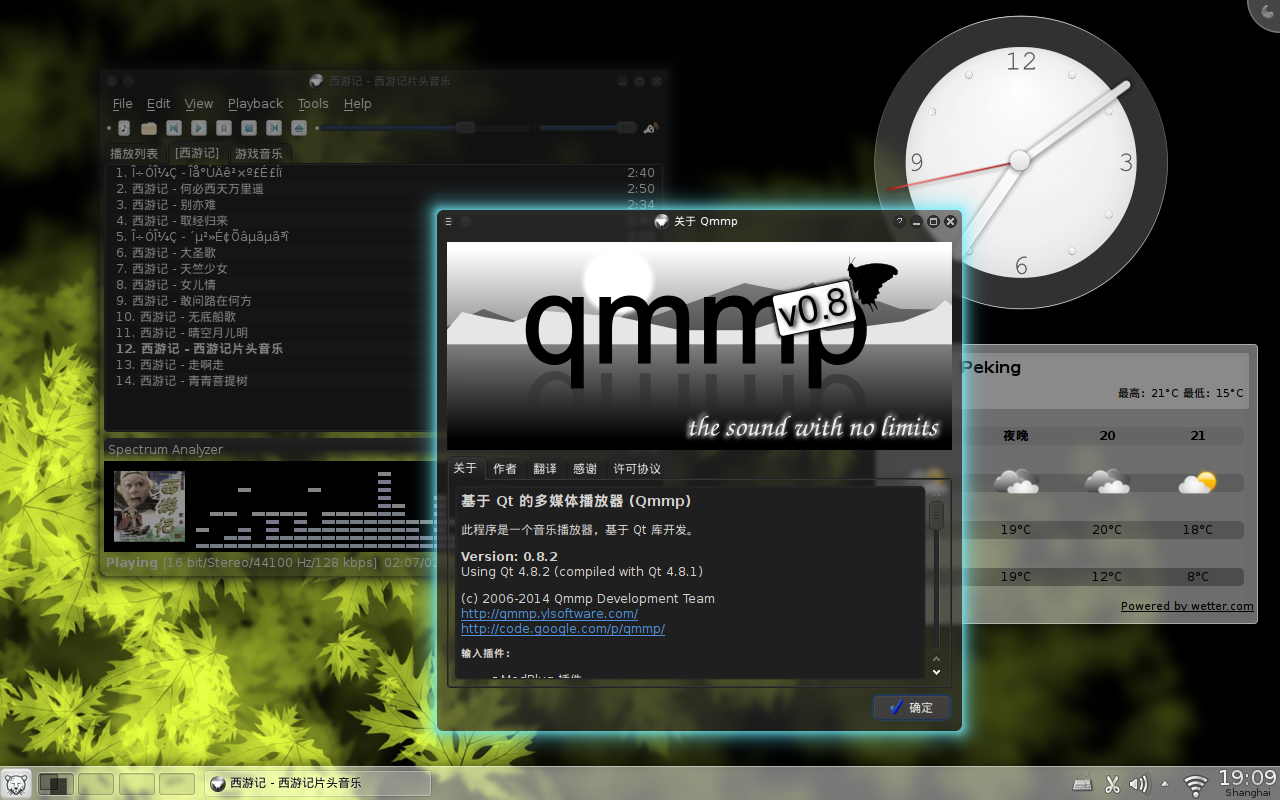Click the volume speaker tray icon
Viewport: 1280px width, 800px height.
click(x=1138, y=784)
